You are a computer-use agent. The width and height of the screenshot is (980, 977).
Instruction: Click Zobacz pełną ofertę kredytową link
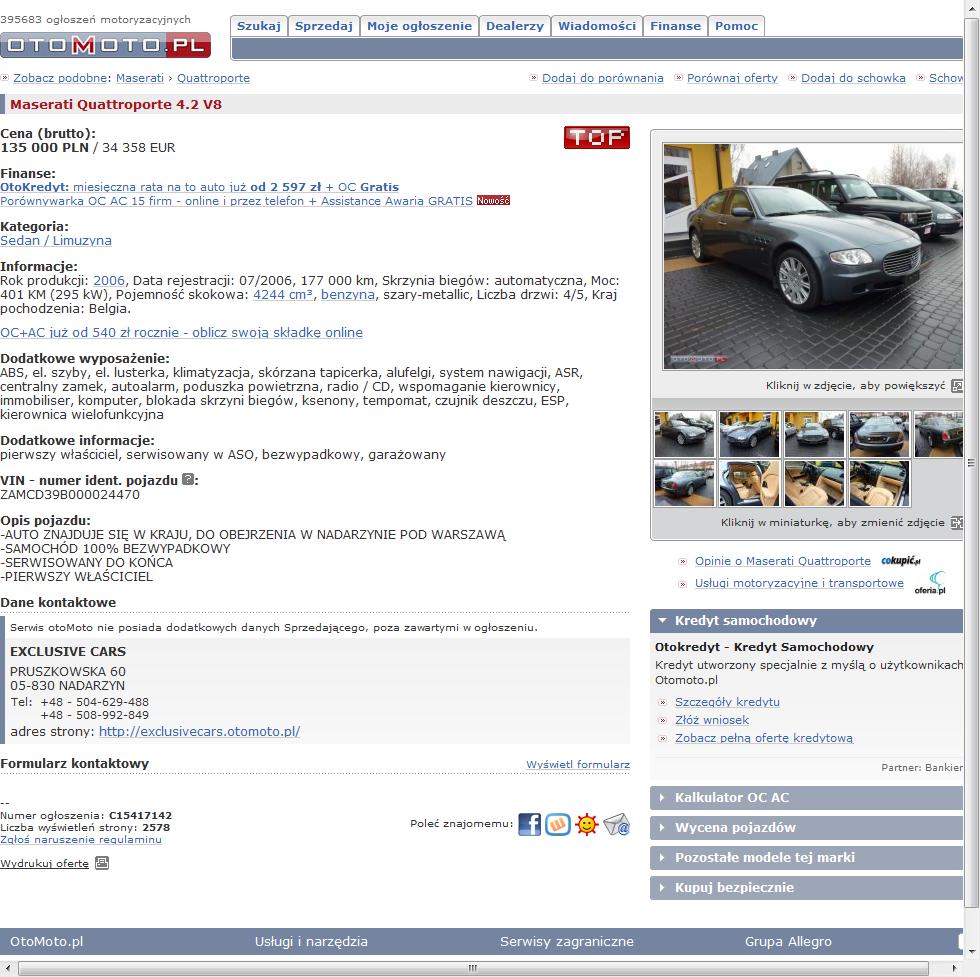pos(764,738)
